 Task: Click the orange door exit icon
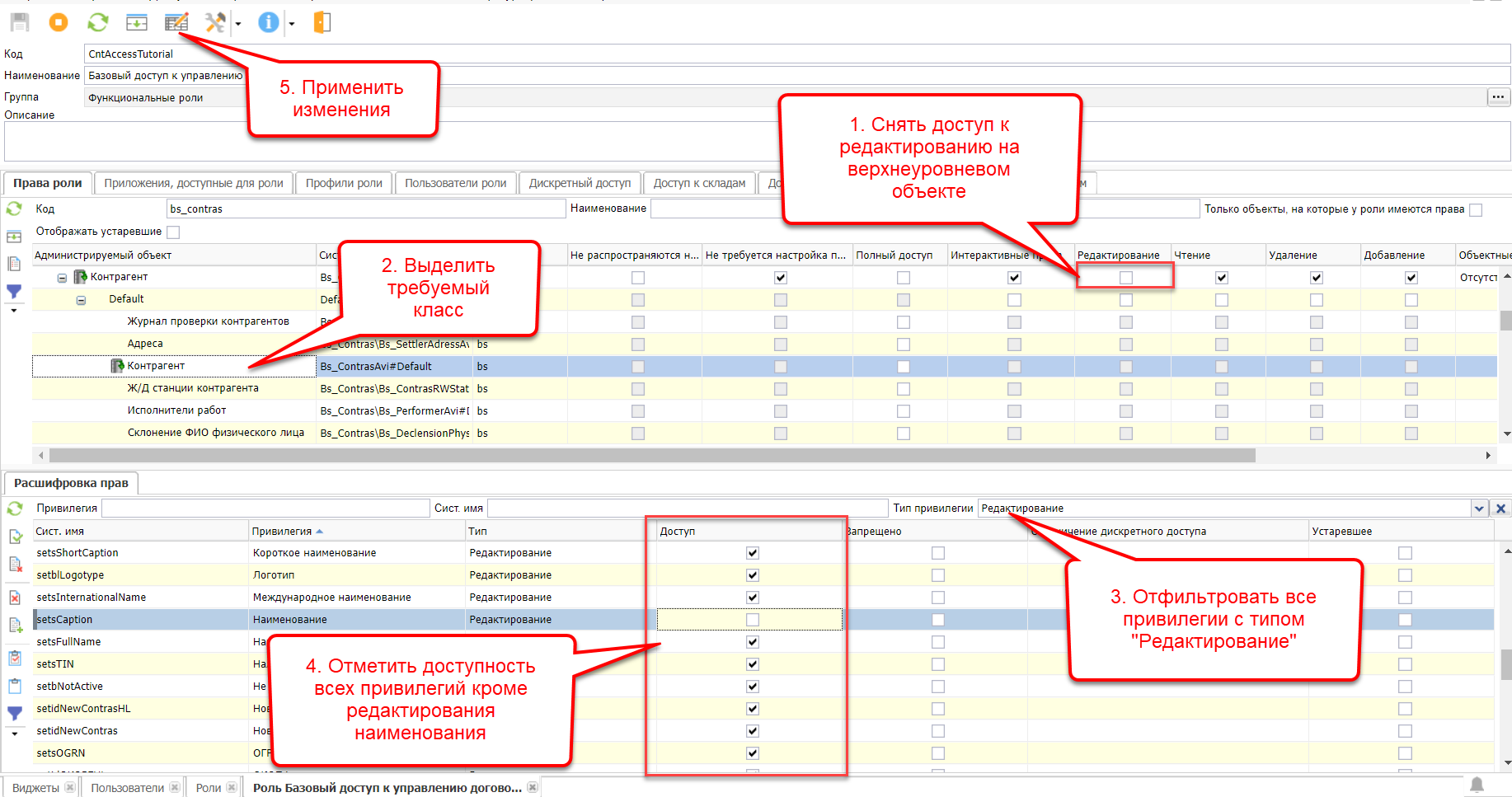pos(322,22)
